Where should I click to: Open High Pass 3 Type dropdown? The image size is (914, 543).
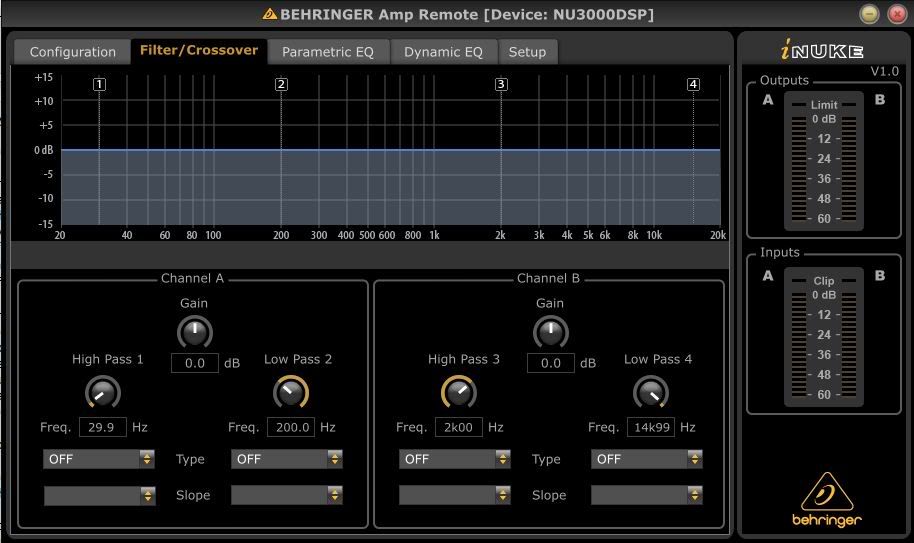pos(455,459)
